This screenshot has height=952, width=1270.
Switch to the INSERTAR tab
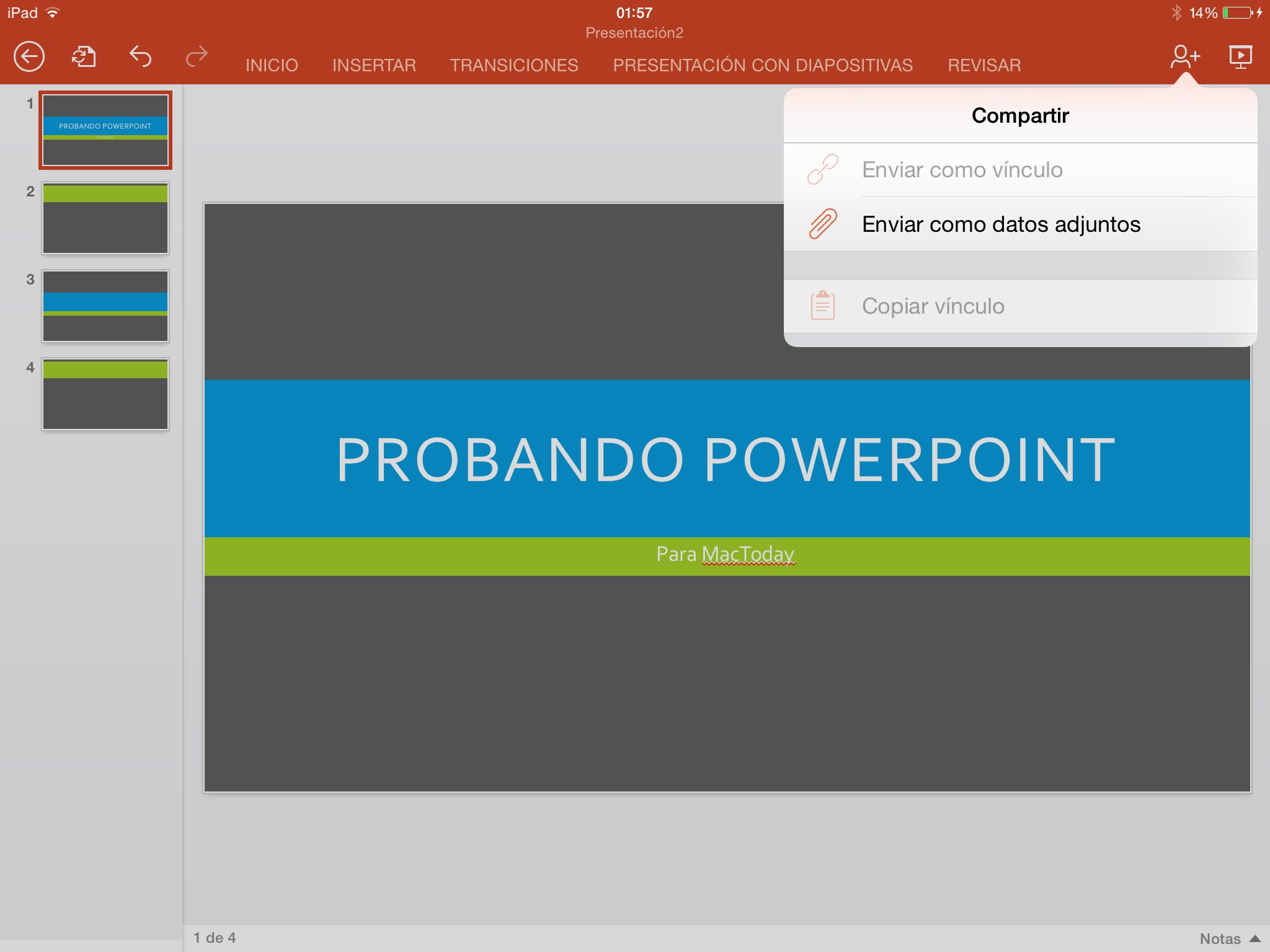(374, 65)
